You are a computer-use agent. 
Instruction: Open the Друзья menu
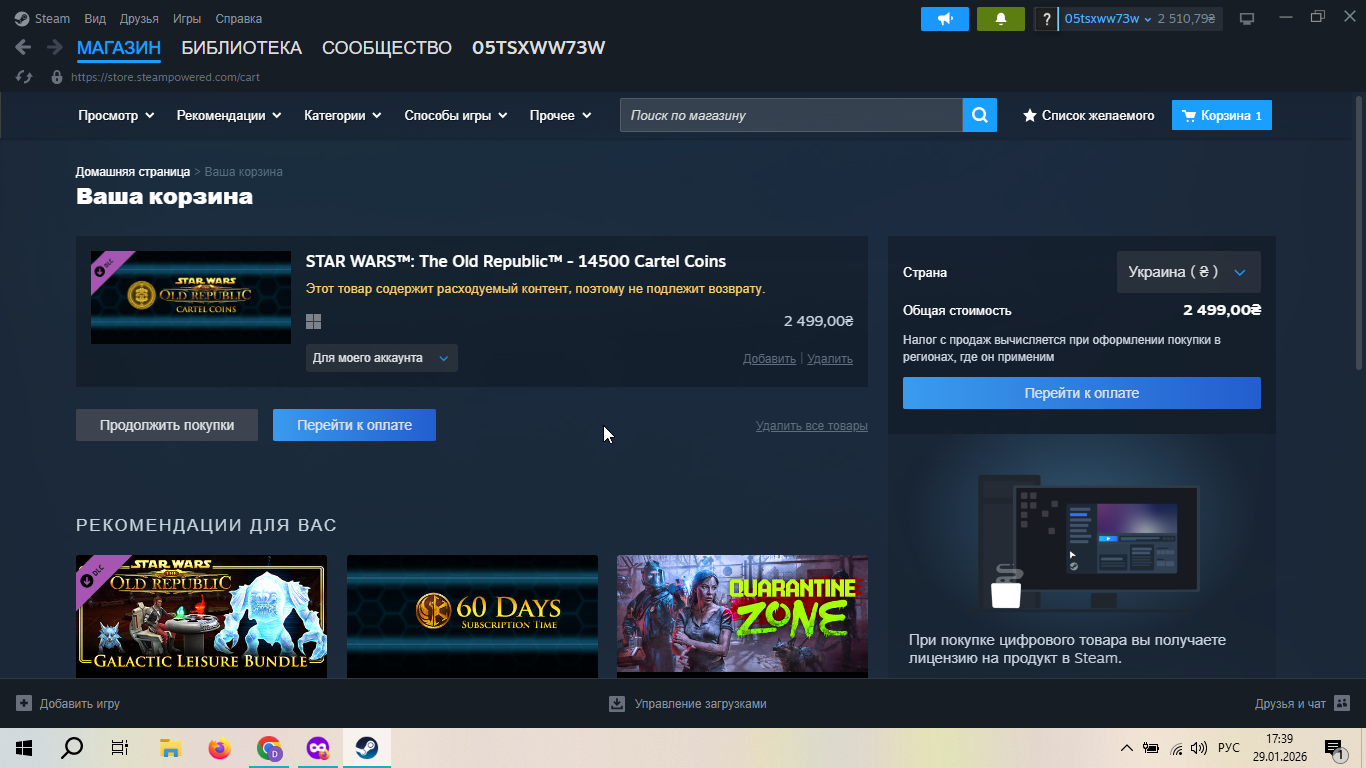139,19
